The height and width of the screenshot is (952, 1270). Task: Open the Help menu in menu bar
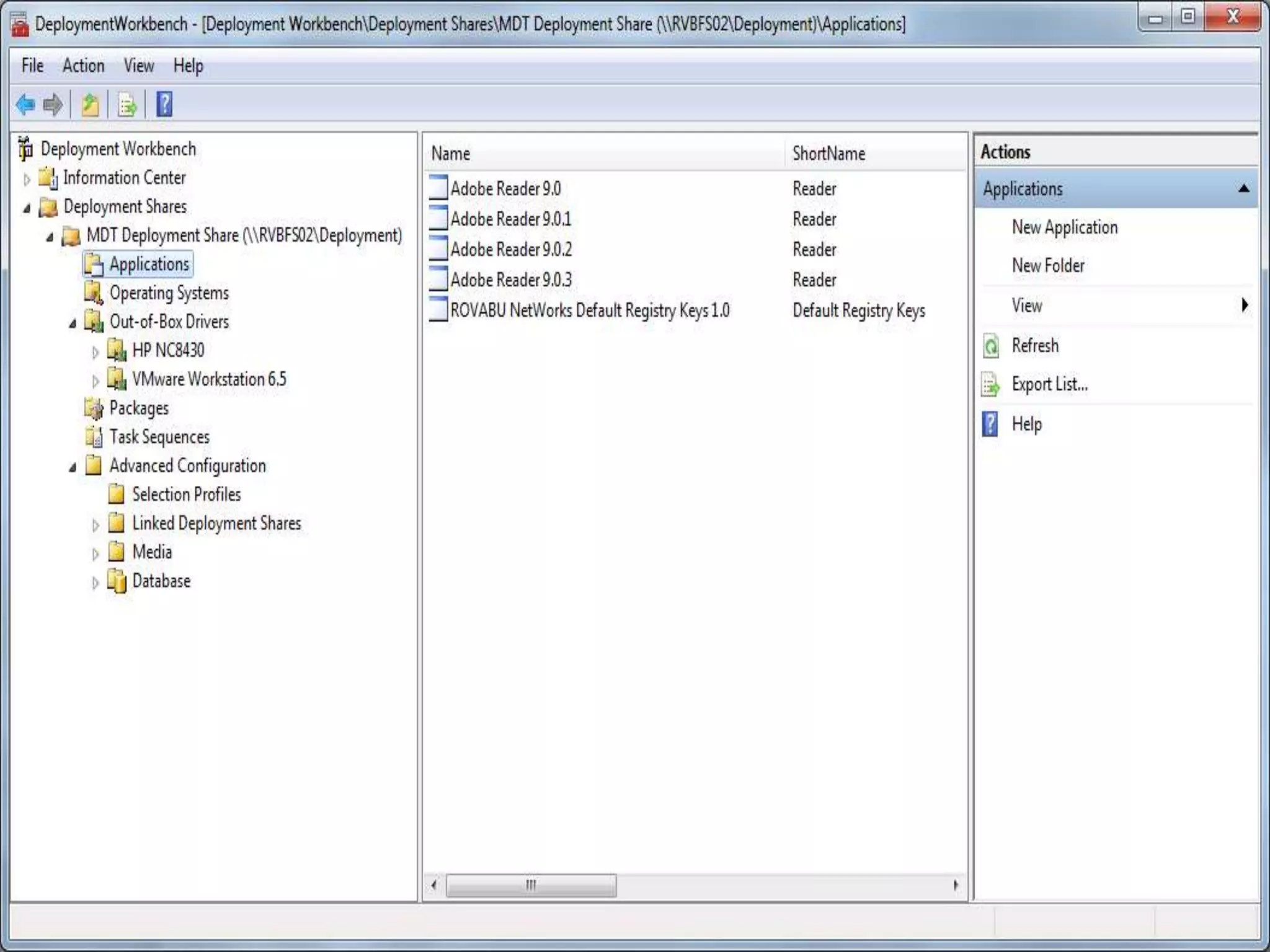coord(188,65)
